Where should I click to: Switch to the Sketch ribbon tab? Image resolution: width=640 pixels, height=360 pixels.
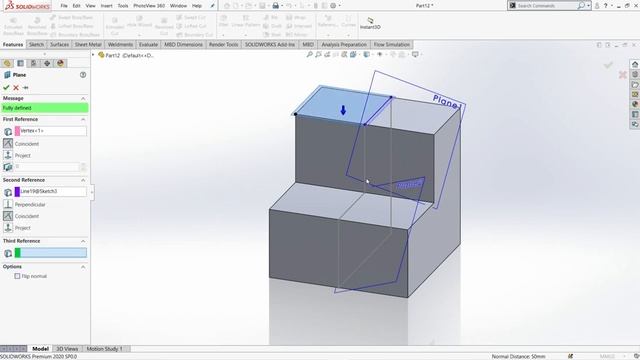(36, 44)
